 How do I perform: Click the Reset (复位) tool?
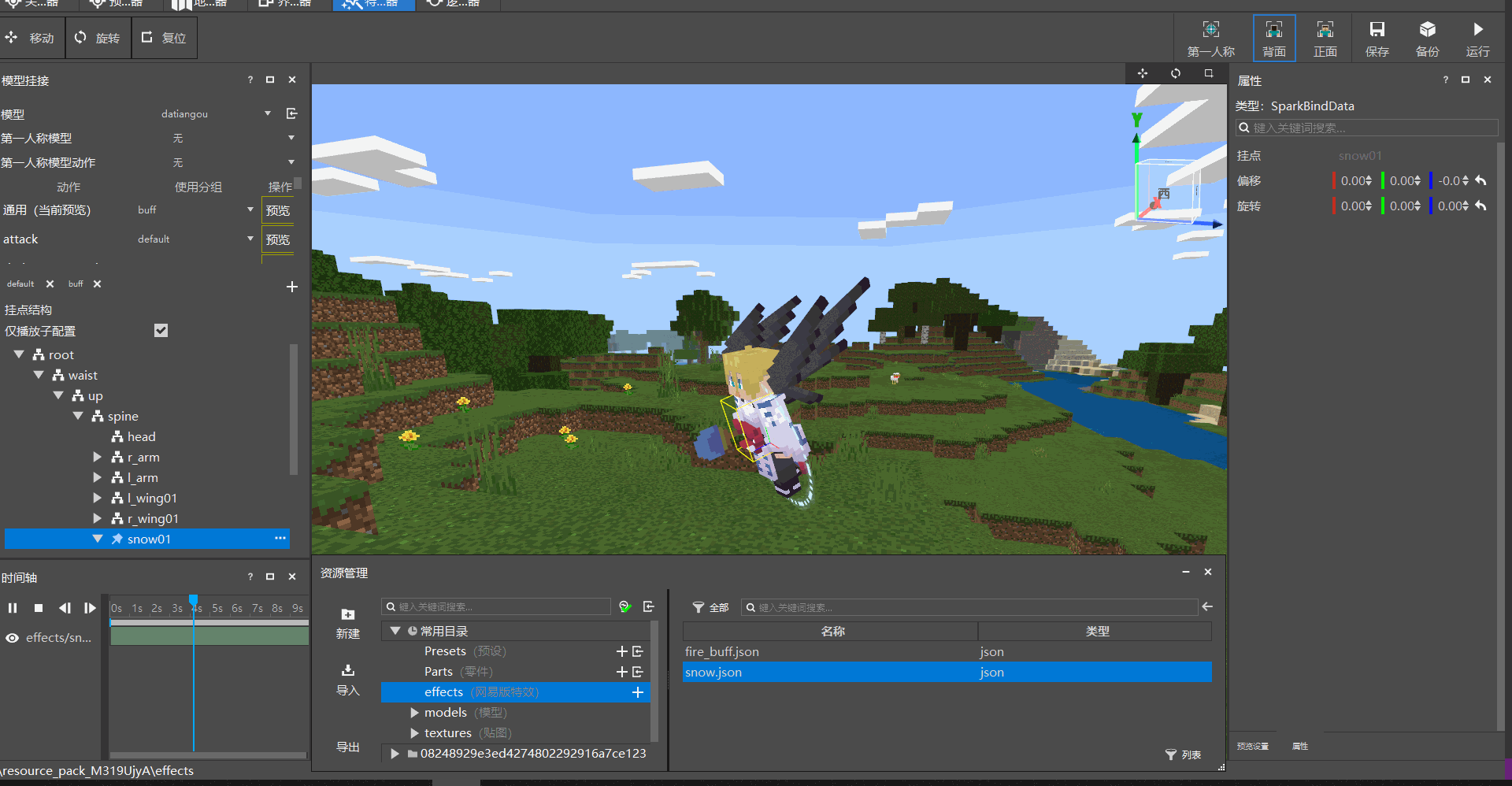pos(164,38)
